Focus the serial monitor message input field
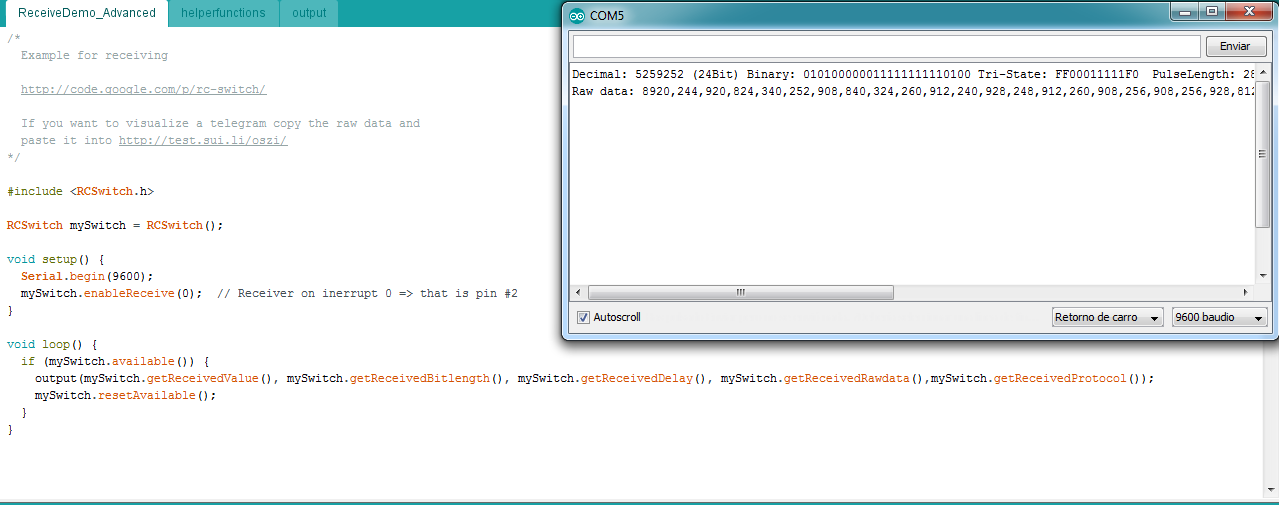 point(886,47)
